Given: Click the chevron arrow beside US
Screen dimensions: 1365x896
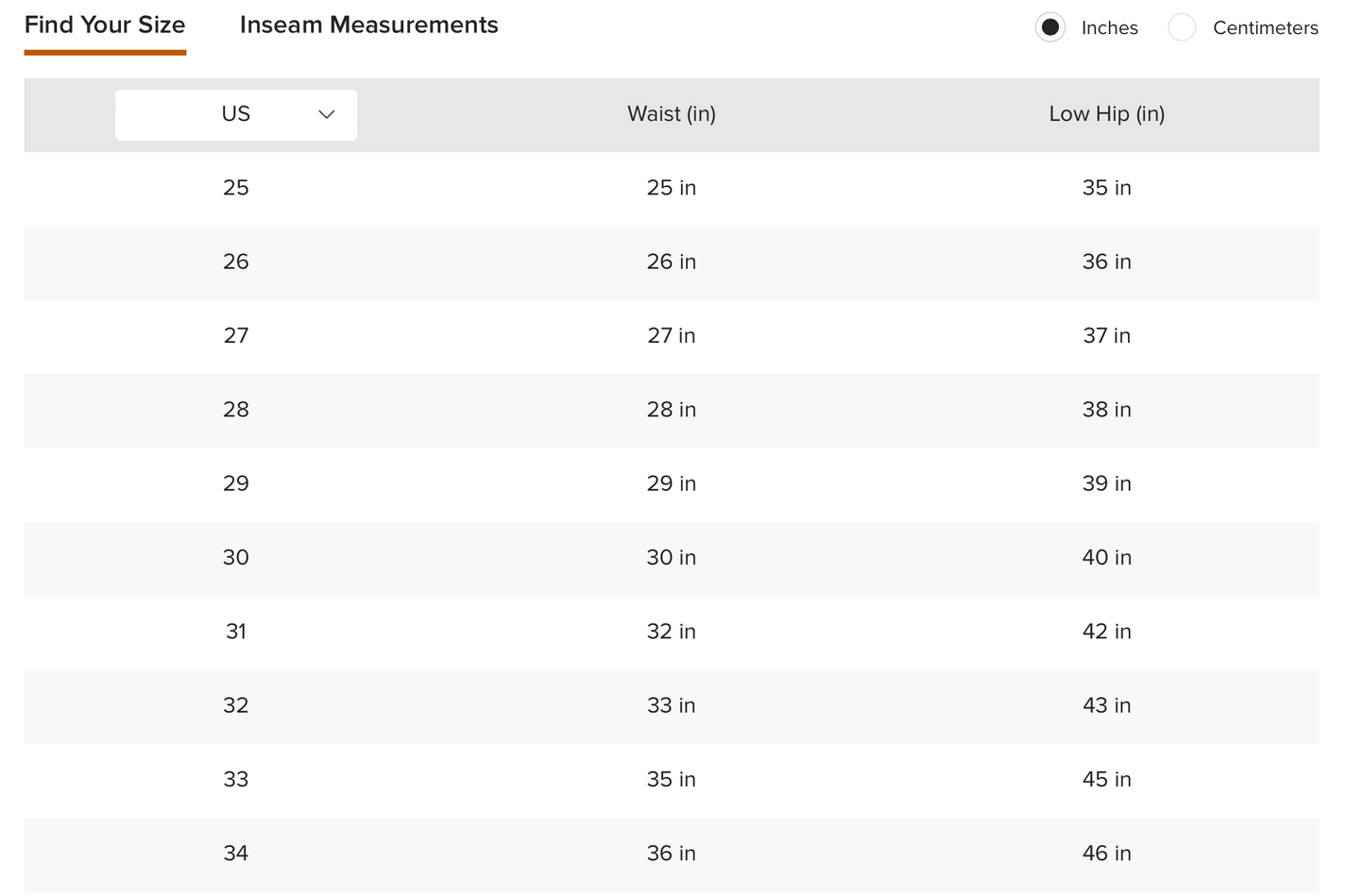Looking at the screenshot, I should coord(327,114).
